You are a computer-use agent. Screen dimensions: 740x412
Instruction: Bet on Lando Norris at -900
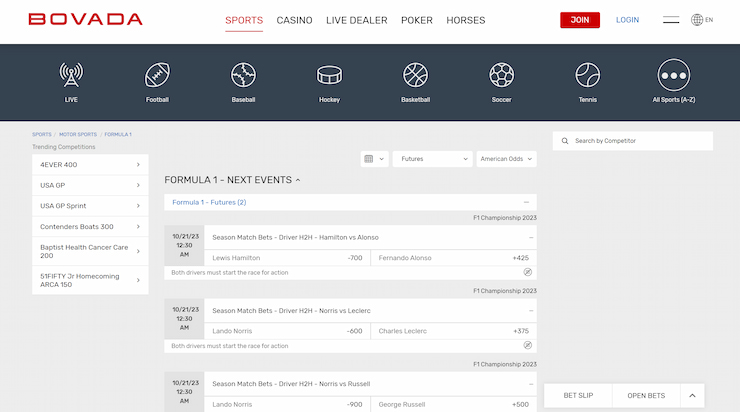(287, 404)
